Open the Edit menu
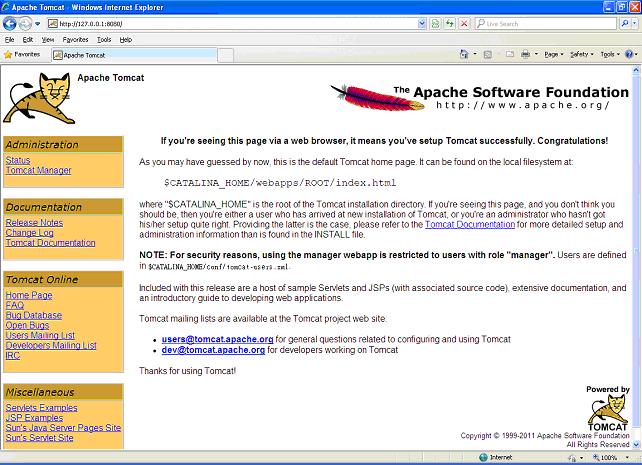The height and width of the screenshot is (465, 642). tap(28, 40)
